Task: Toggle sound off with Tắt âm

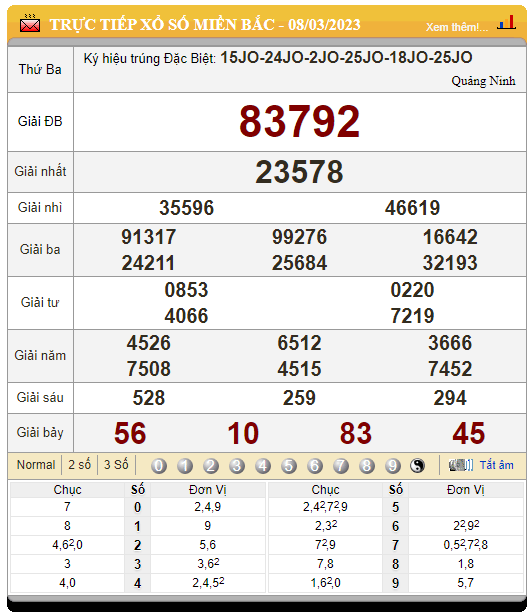Action: [496, 465]
